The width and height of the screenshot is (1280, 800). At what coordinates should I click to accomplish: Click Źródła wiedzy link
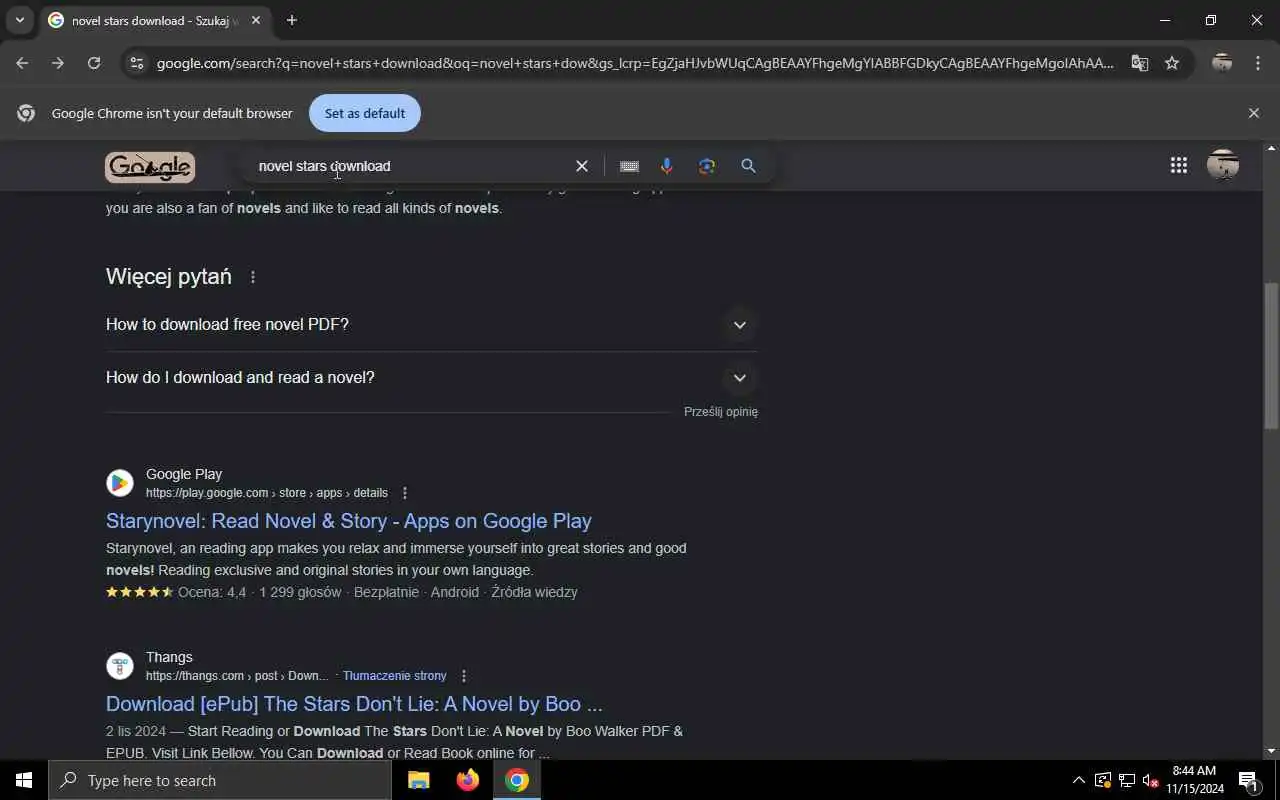click(x=534, y=592)
